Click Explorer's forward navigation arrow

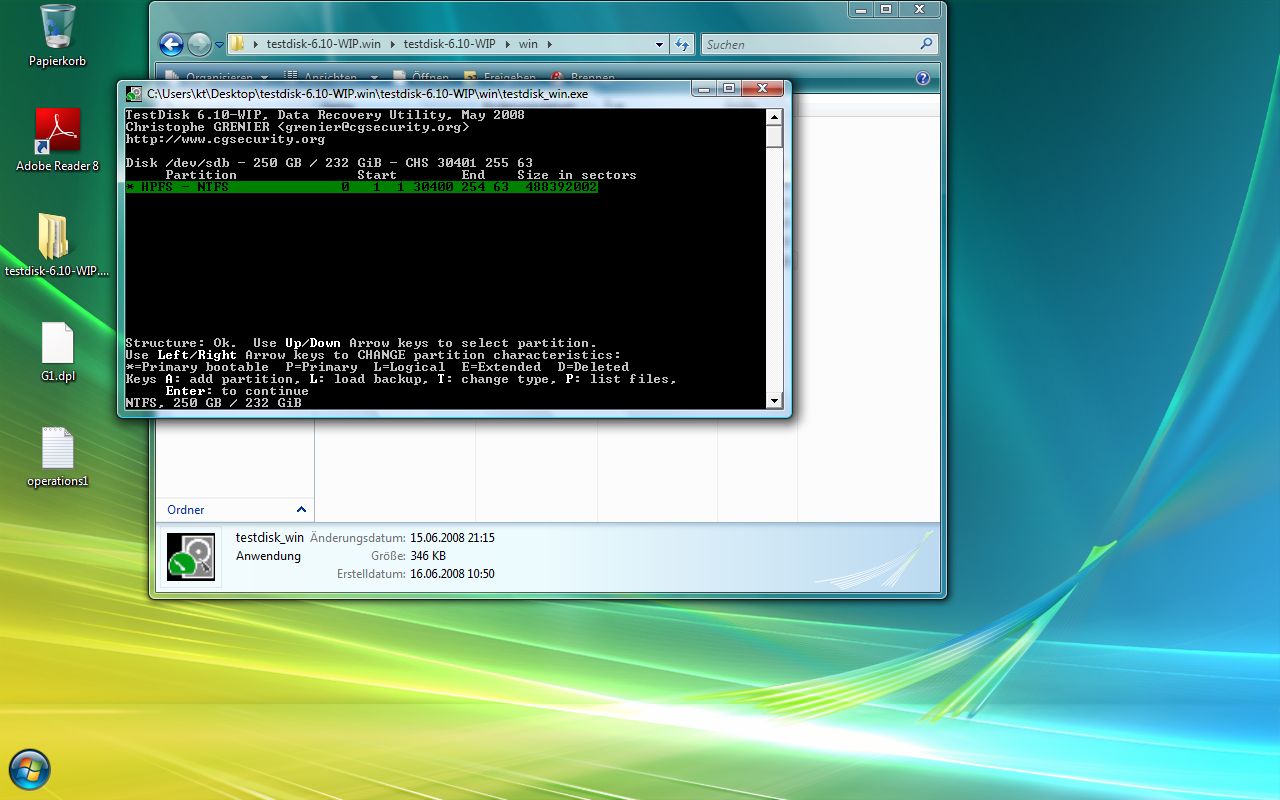[198, 44]
